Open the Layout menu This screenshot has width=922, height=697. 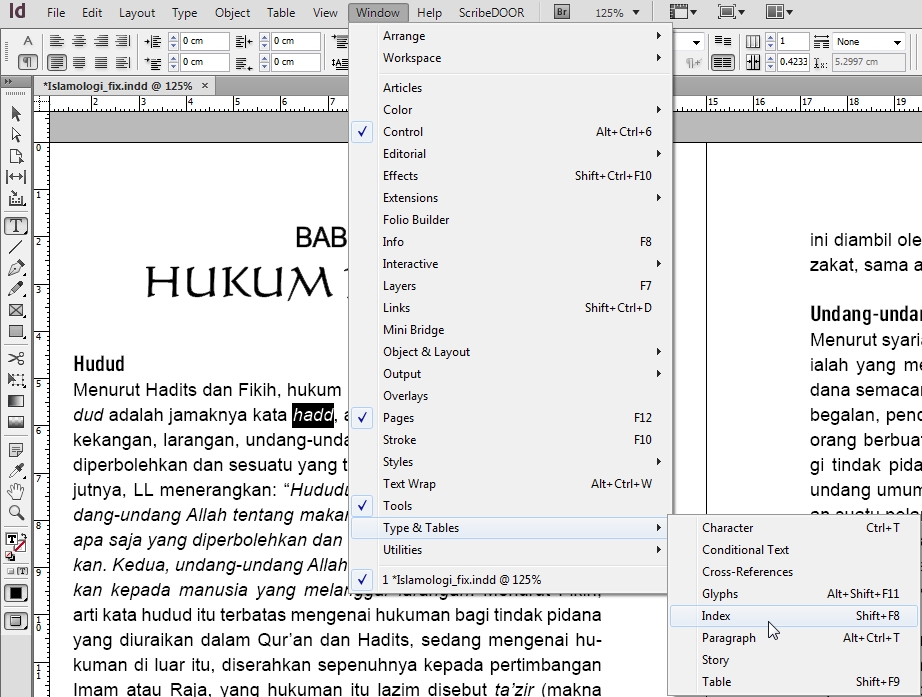click(136, 12)
